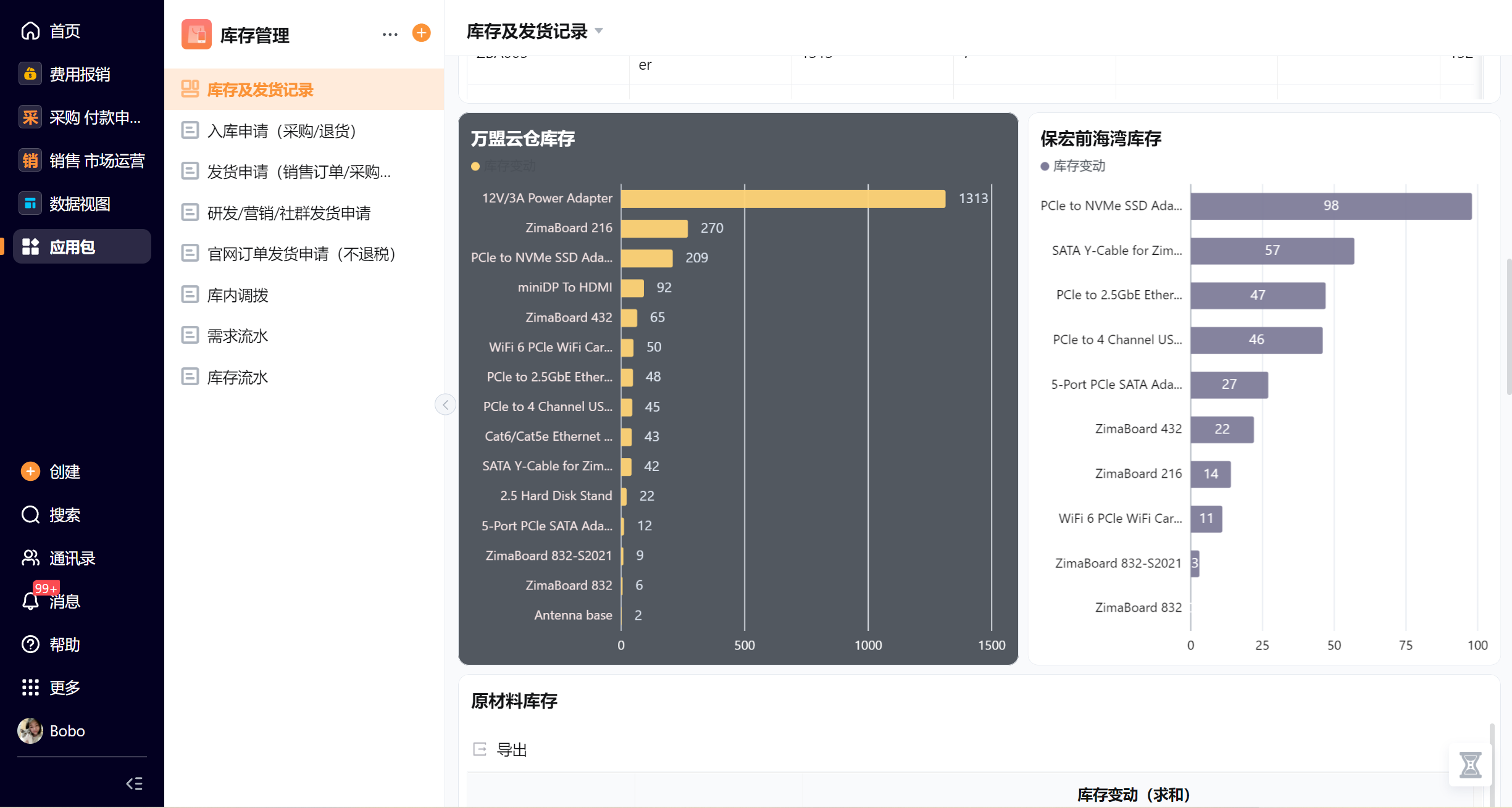The width and height of the screenshot is (1512, 808).
Task: Open 数据视图 sidebar icon
Action: coord(30,204)
